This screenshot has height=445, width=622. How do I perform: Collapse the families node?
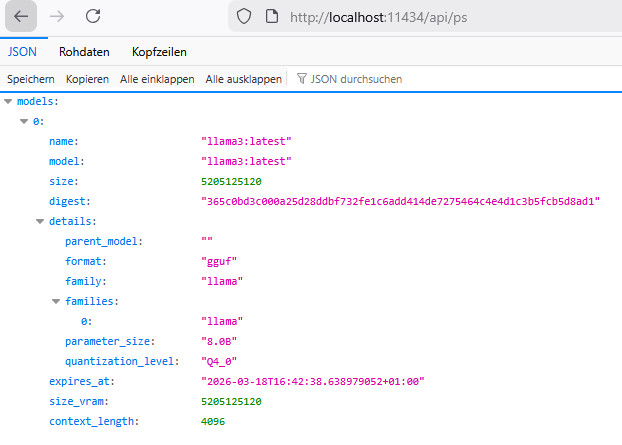[x=57, y=301]
